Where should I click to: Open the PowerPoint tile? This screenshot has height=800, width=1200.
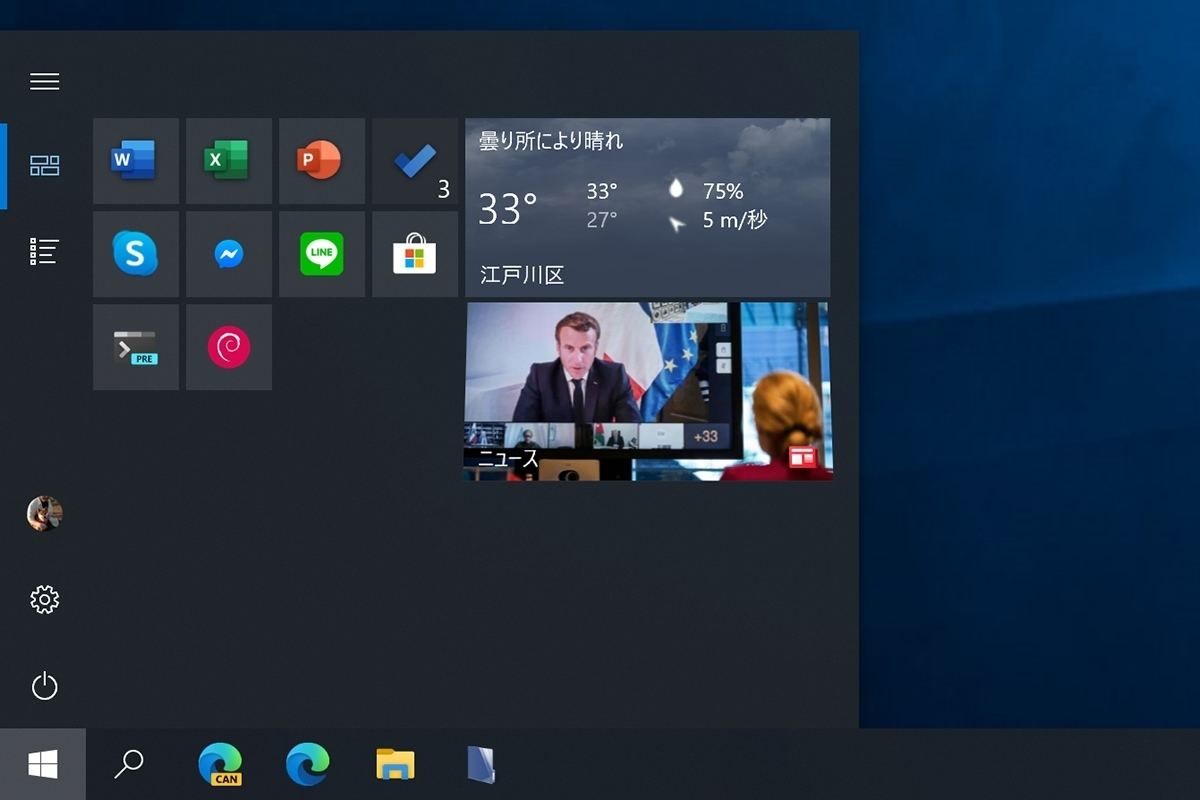click(x=322, y=161)
